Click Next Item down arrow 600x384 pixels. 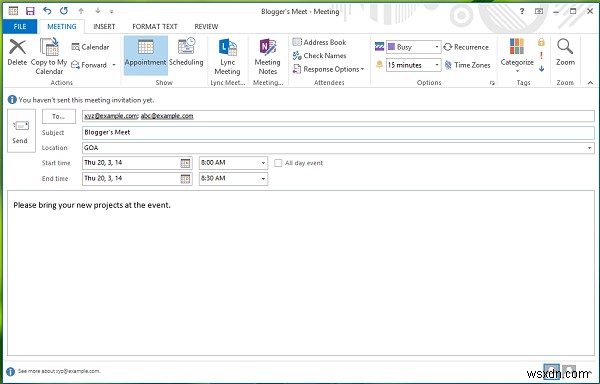[98, 11]
